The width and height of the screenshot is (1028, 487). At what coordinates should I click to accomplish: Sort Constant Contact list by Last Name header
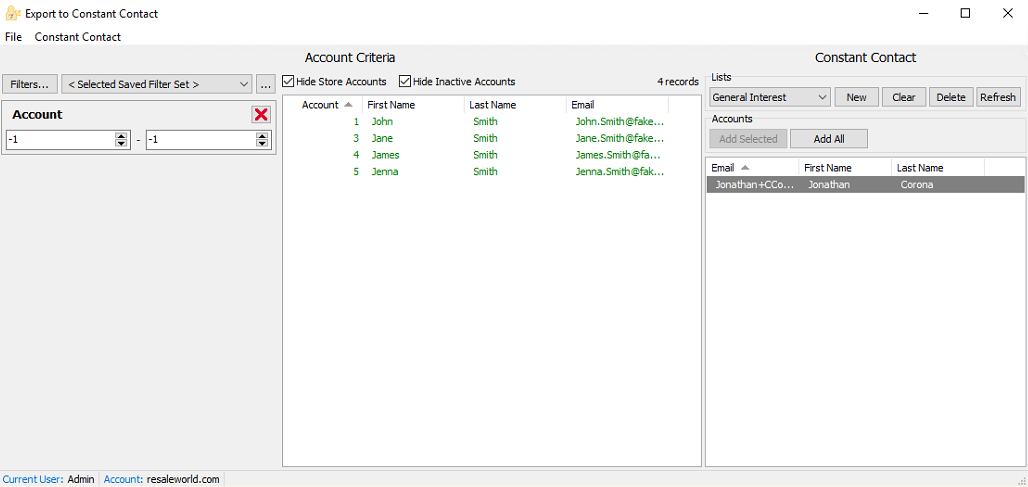(x=938, y=168)
